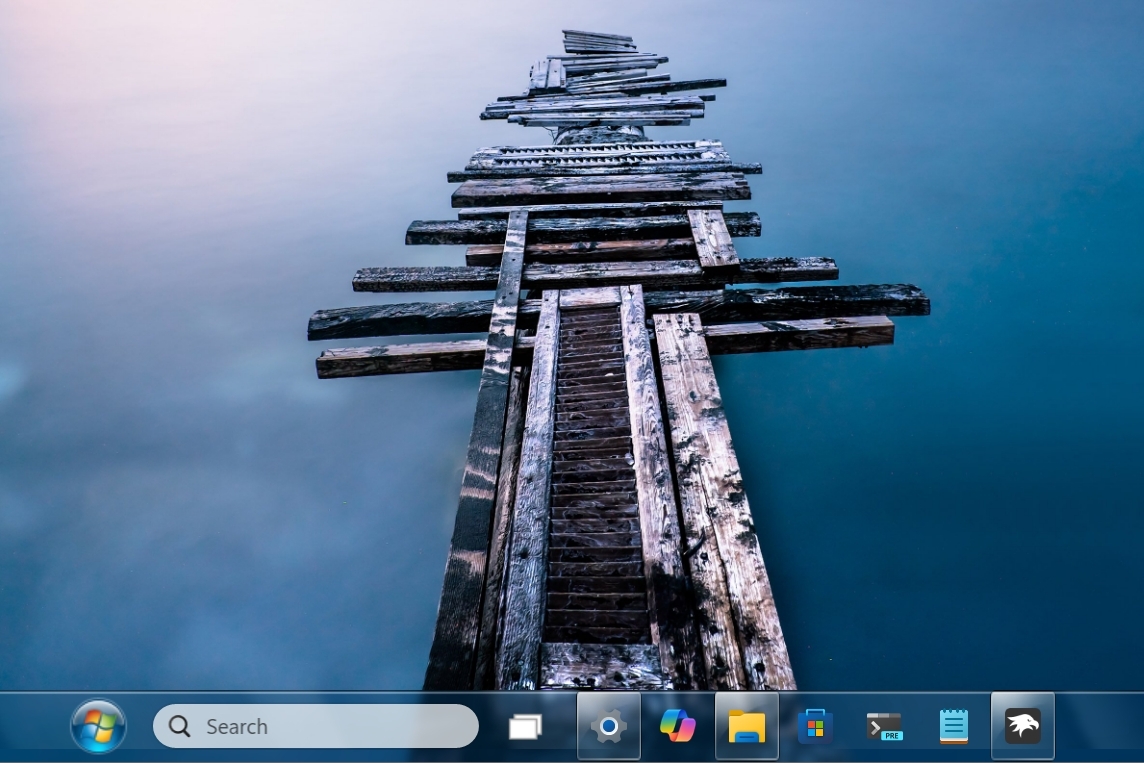This screenshot has width=1144, height=763.
Task: Select the Settings app, currently focused on taskbar
Action: coord(609,726)
